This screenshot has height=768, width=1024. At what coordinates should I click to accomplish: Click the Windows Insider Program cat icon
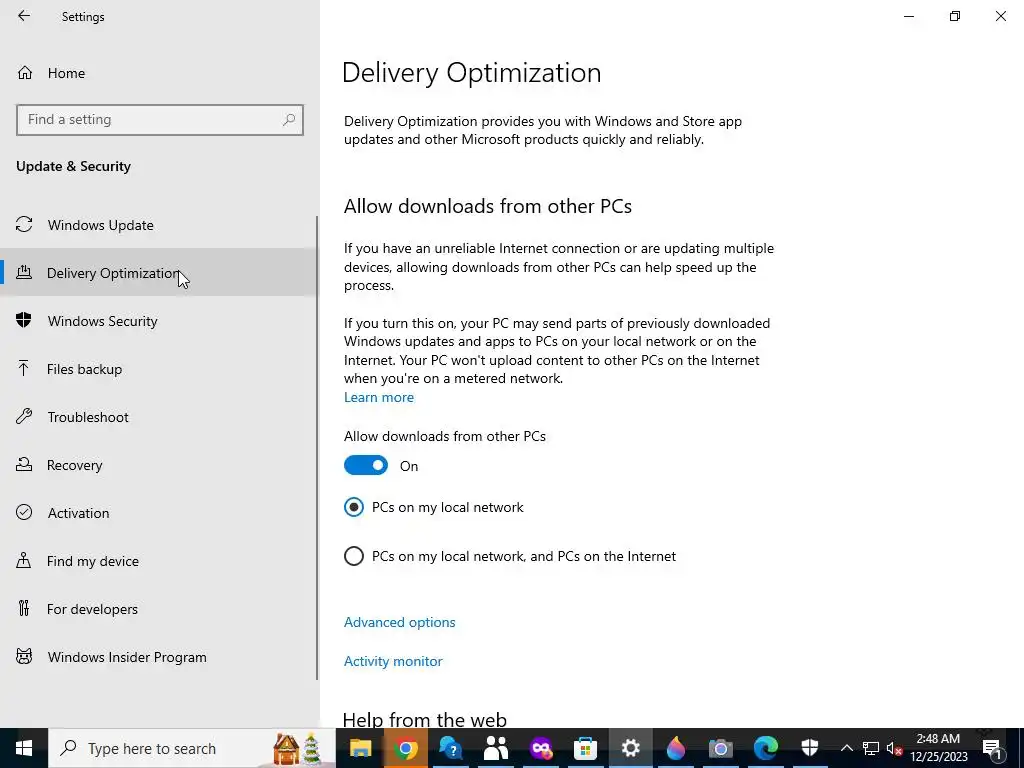(x=24, y=656)
